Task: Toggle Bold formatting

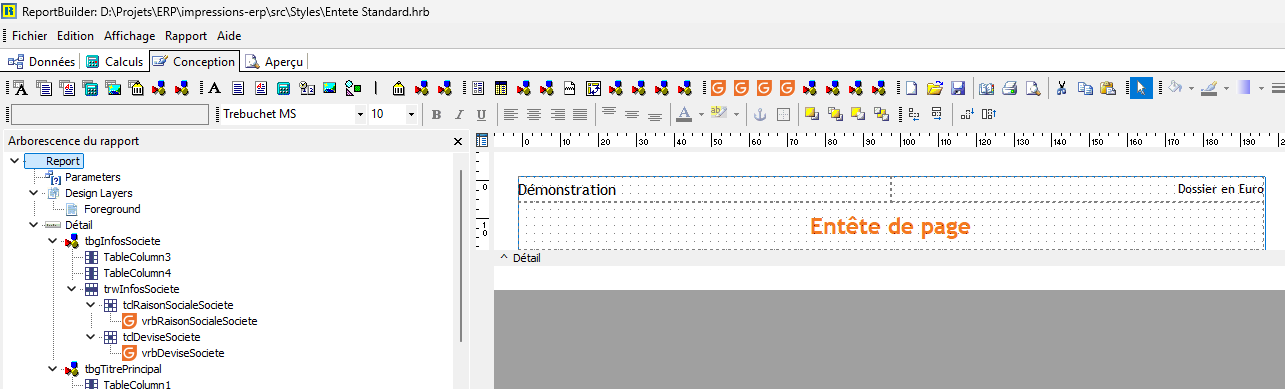Action: pyautogui.click(x=436, y=114)
